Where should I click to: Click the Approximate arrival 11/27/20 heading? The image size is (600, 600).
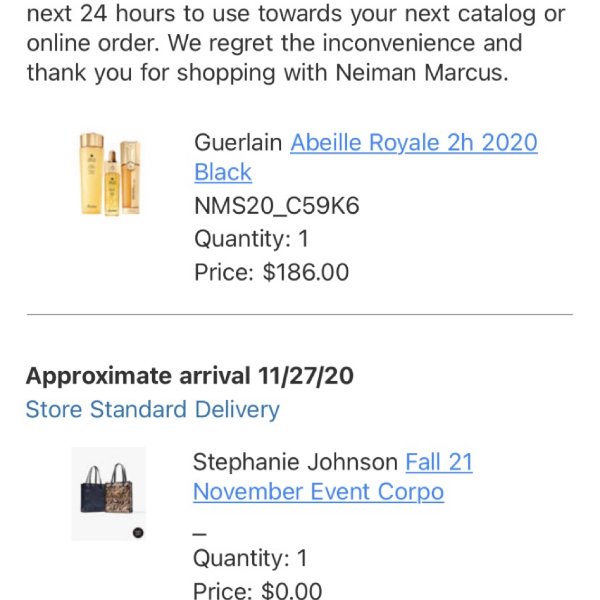[x=190, y=376]
